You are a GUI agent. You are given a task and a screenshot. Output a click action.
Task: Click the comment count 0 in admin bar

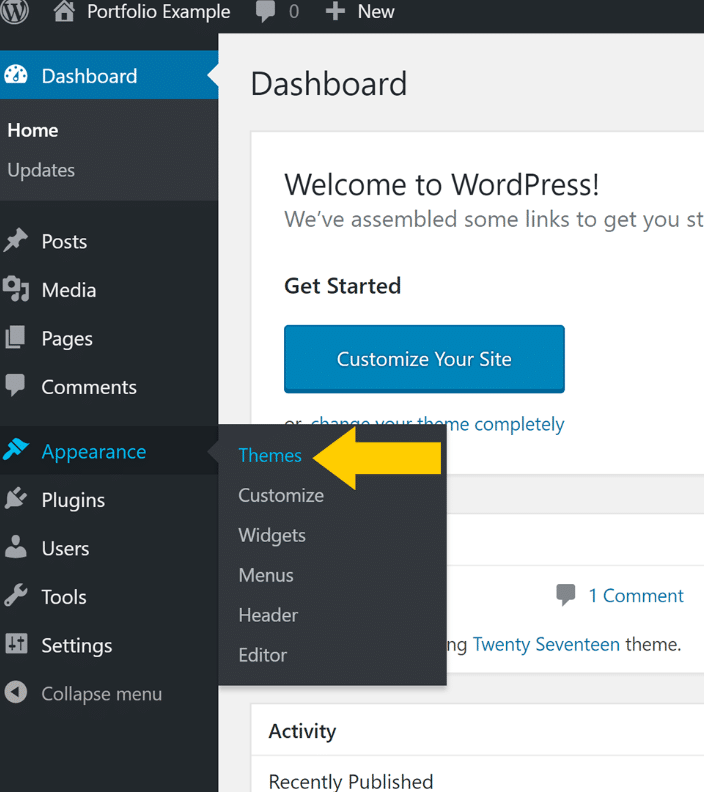pyautogui.click(x=293, y=12)
